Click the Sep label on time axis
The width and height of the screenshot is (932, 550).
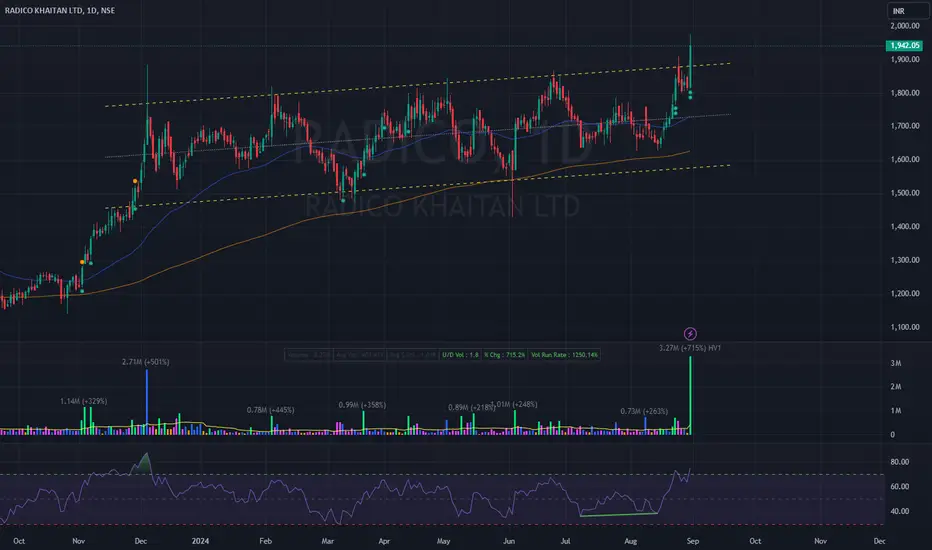(692, 541)
